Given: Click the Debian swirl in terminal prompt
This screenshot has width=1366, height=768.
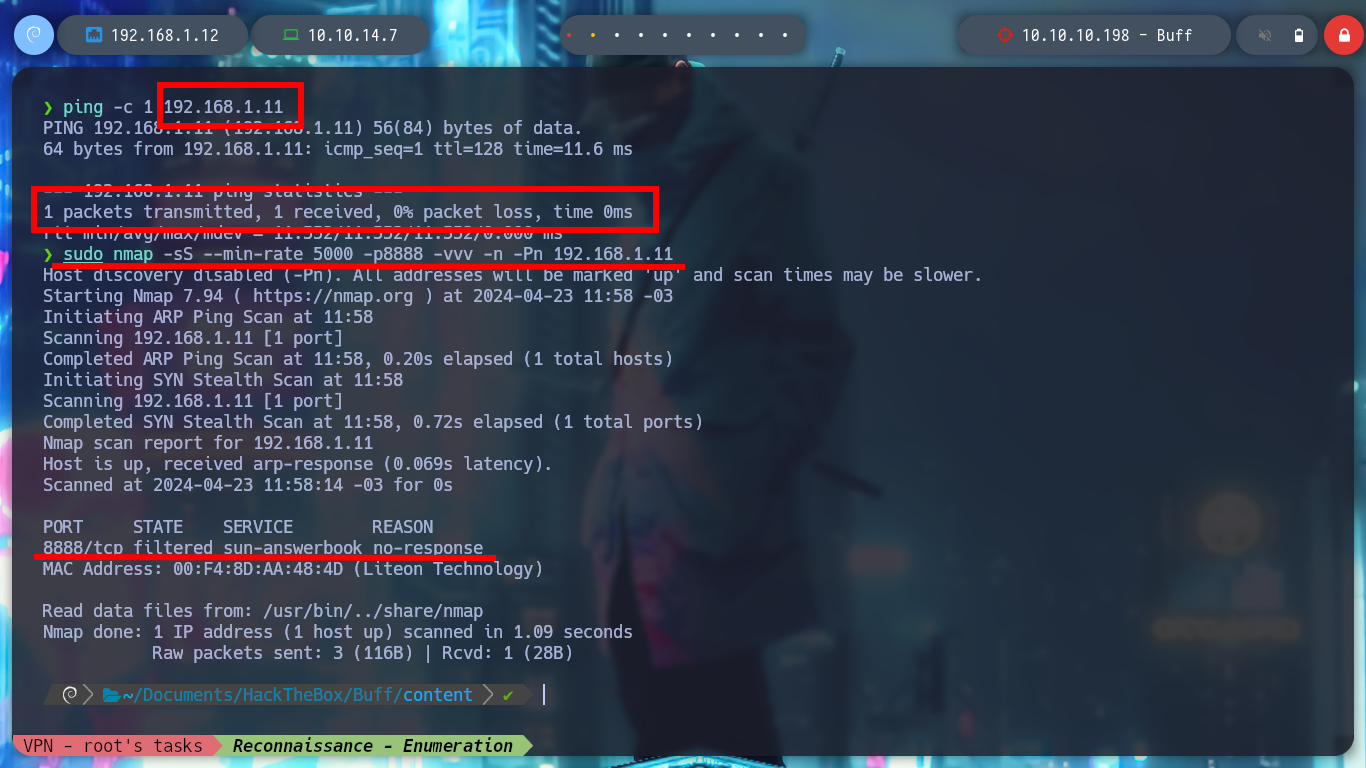Looking at the screenshot, I should [x=70, y=694].
